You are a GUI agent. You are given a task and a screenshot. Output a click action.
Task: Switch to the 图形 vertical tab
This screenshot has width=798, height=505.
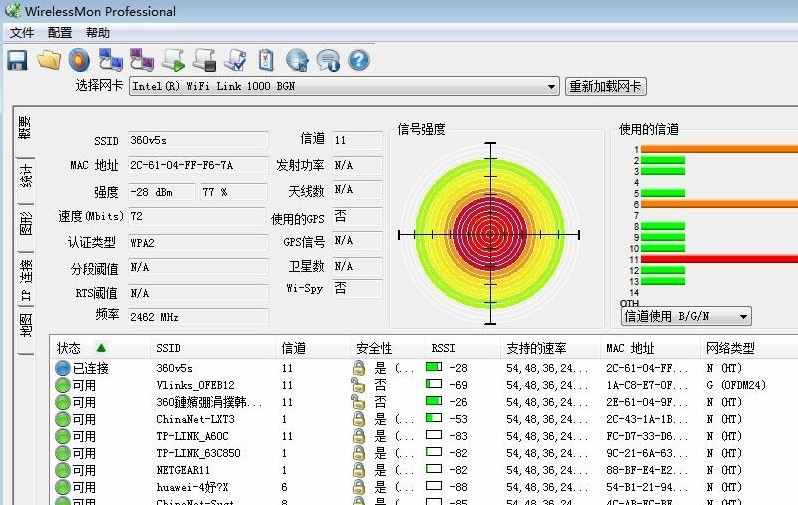point(25,223)
